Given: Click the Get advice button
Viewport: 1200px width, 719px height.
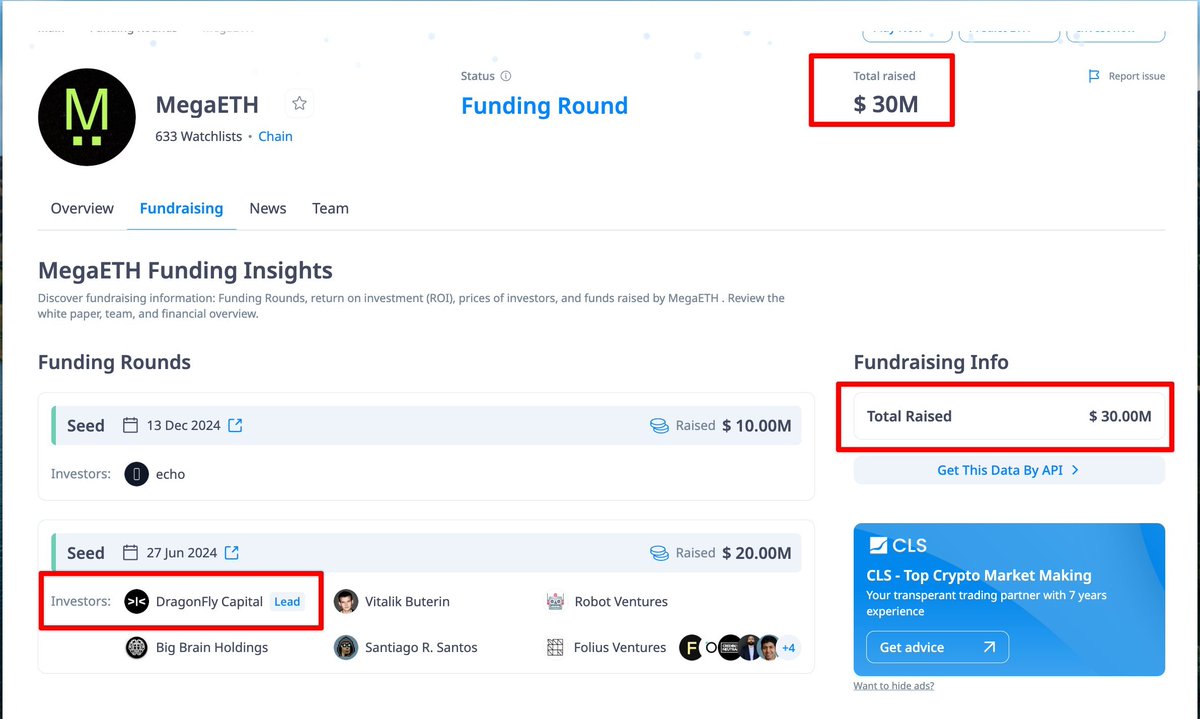Looking at the screenshot, I should pos(937,647).
